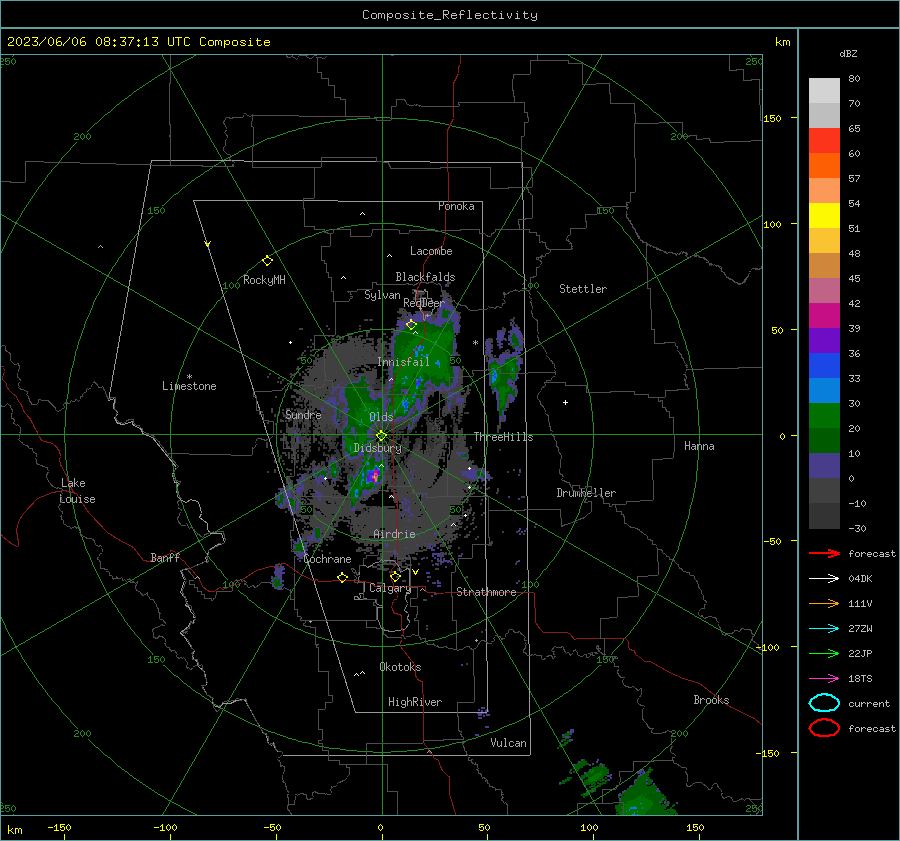Click the Strathmore label

(x=486, y=592)
